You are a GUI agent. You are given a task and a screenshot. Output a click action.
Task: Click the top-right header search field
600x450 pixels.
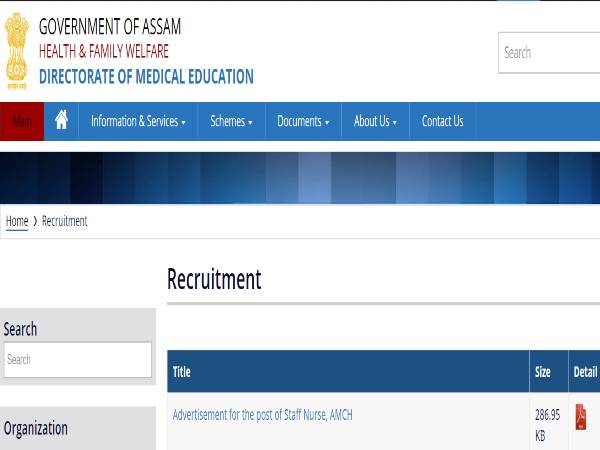pos(550,53)
